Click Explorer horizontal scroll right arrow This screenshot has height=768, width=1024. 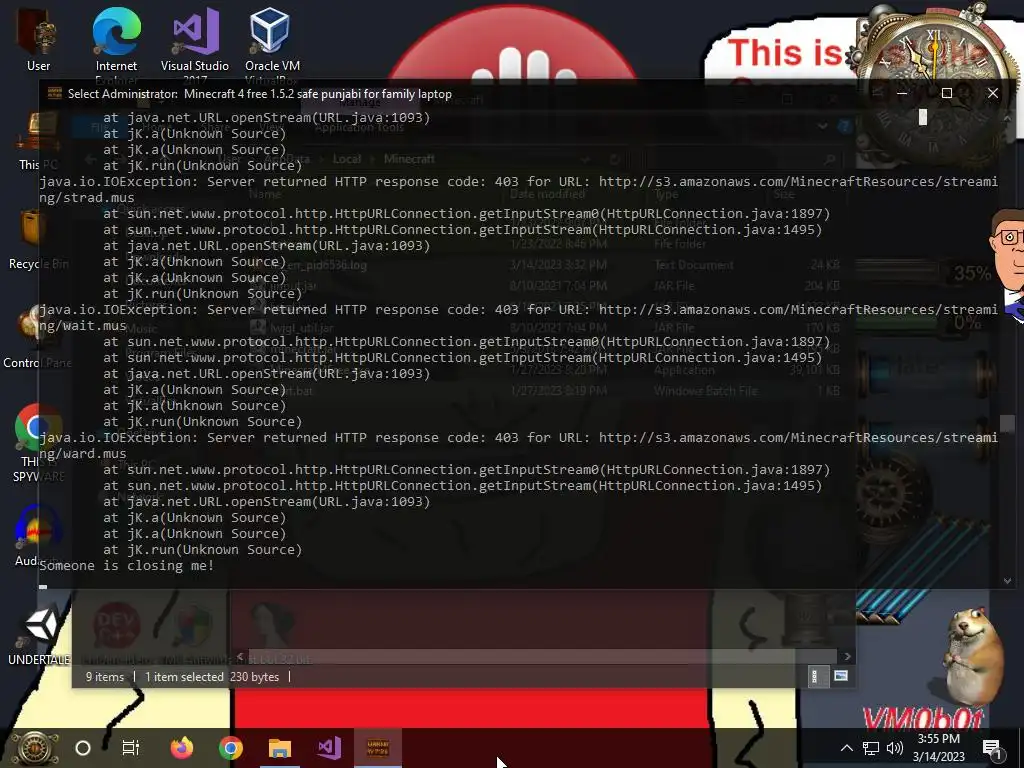(x=848, y=656)
